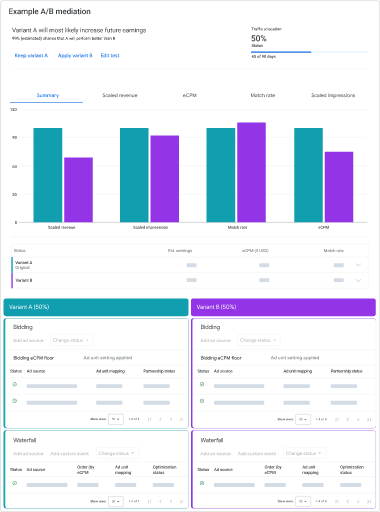Click Add ad source in Variant A Waterfall

click(28, 454)
